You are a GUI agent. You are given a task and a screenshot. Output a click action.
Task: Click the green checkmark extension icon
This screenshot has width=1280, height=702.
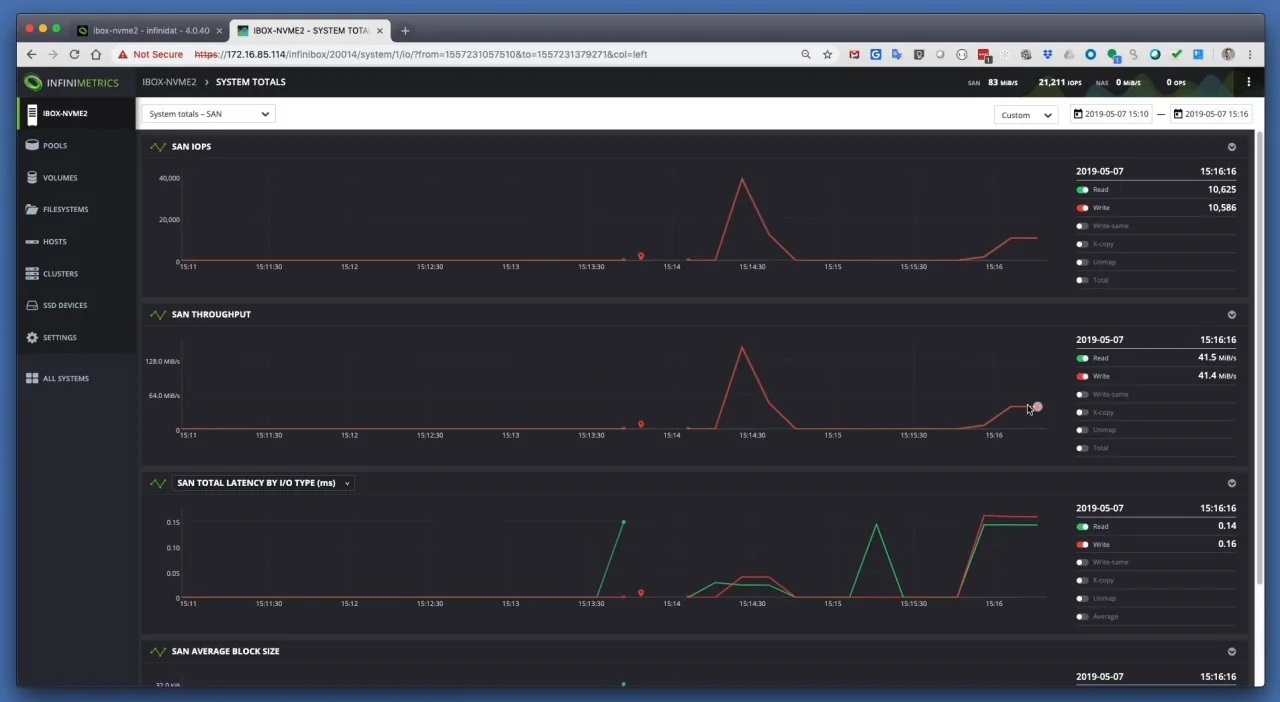(x=1177, y=54)
